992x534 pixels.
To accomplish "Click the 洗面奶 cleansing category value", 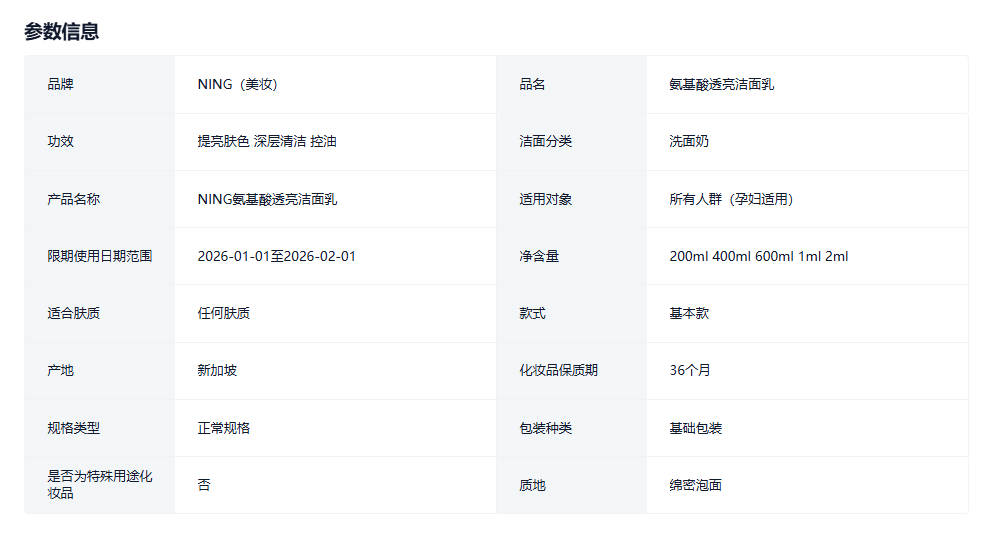I will [x=689, y=141].
